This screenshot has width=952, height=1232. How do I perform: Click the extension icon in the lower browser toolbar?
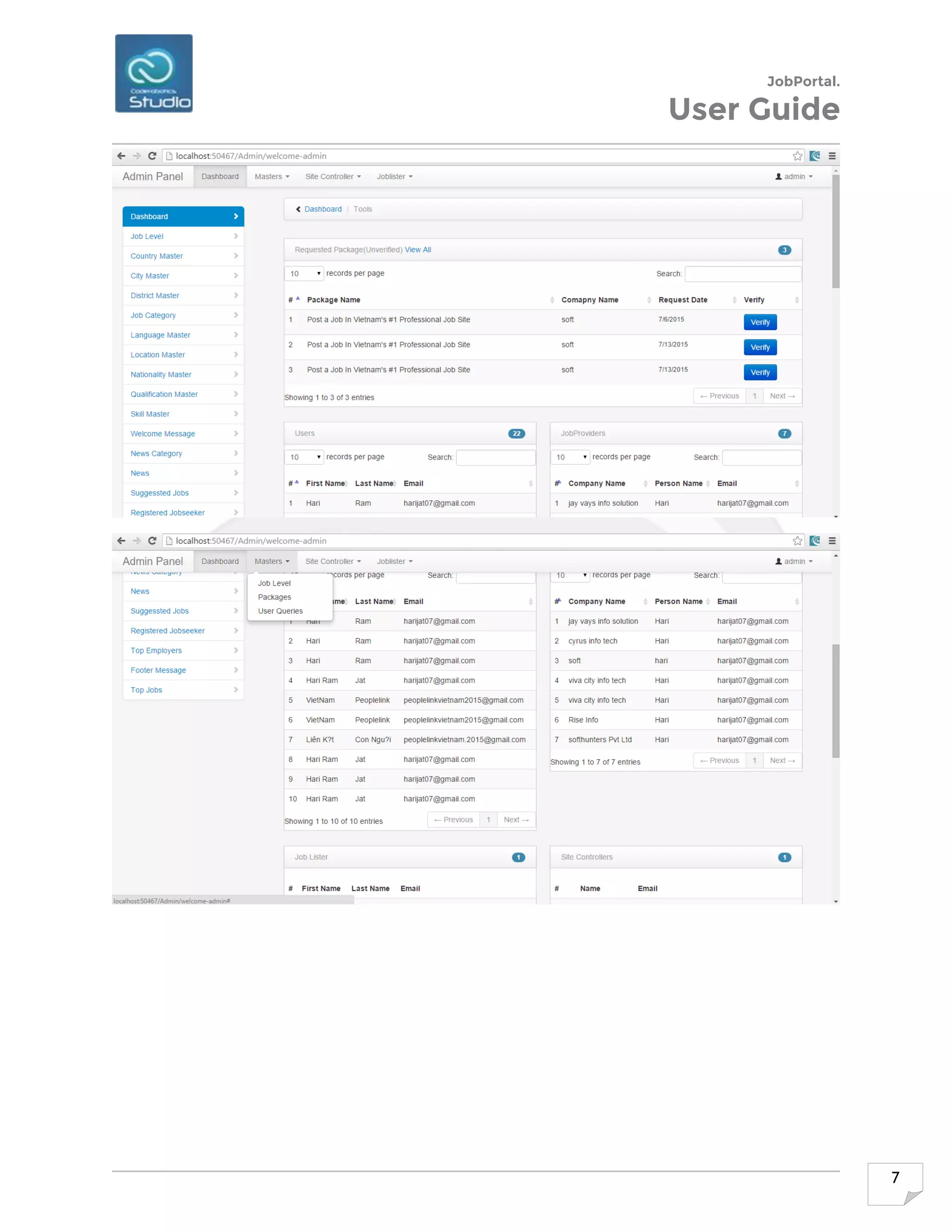click(815, 540)
